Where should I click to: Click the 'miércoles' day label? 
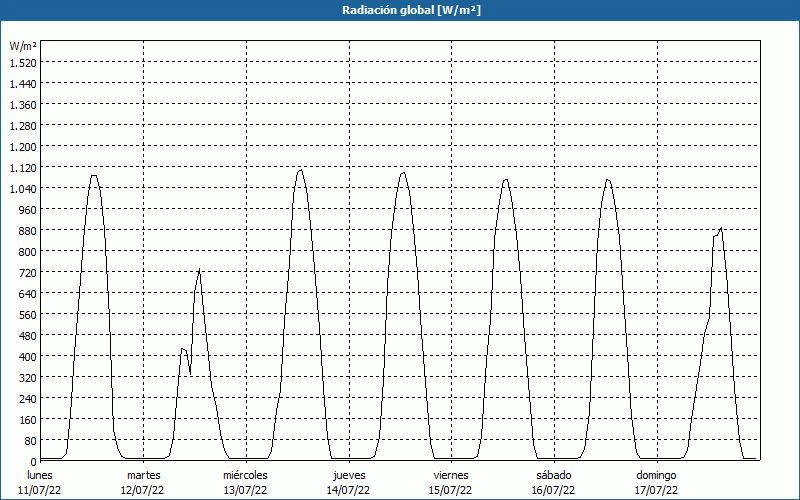(x=245, y=475)
